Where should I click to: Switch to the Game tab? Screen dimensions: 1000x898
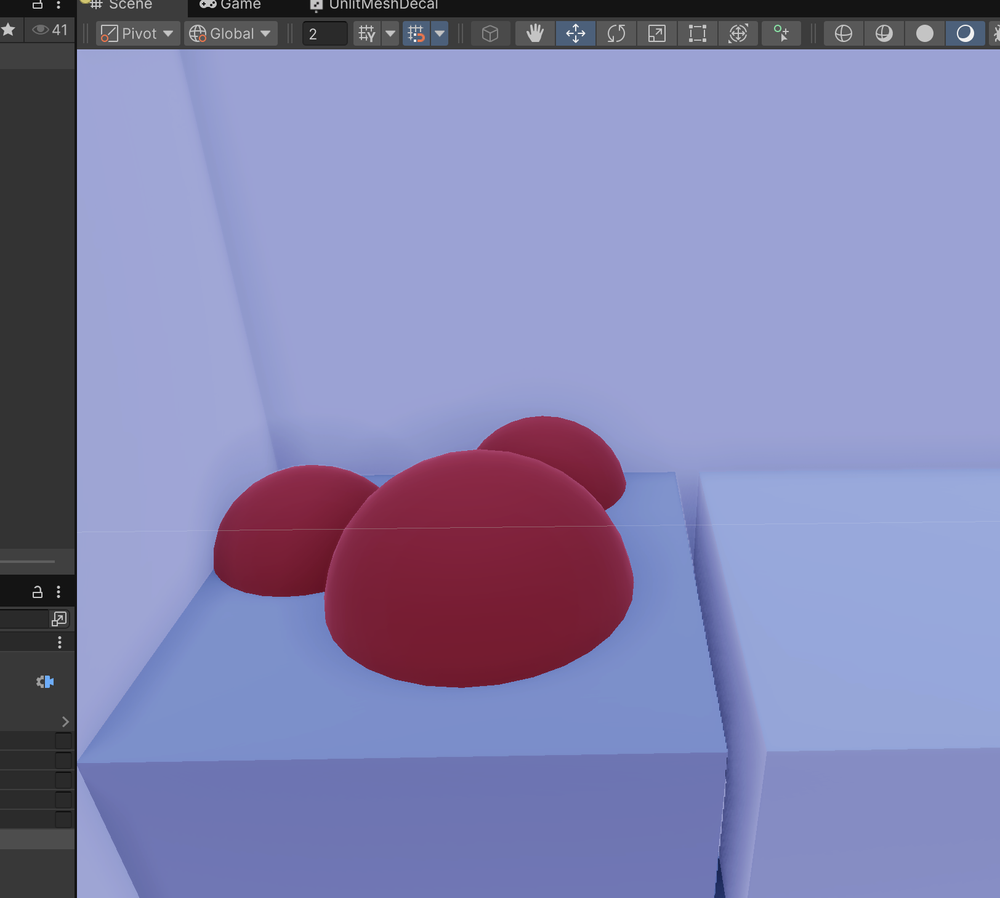coord(230,5)
